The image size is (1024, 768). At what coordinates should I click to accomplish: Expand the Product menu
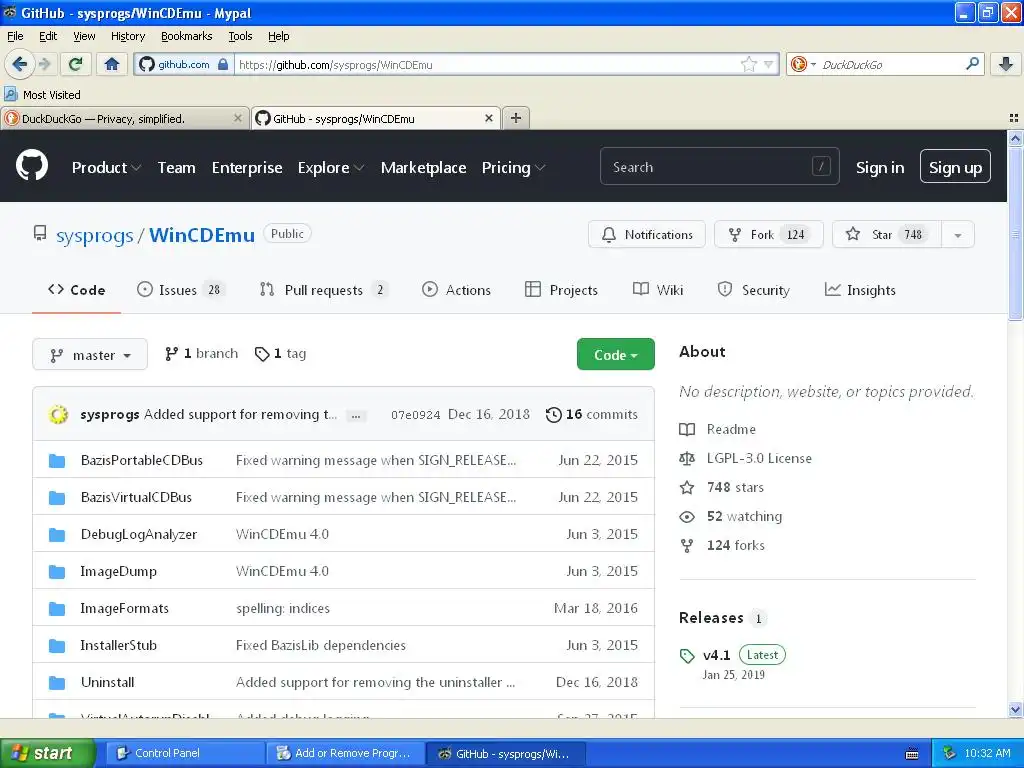click(x=106, y=168)
